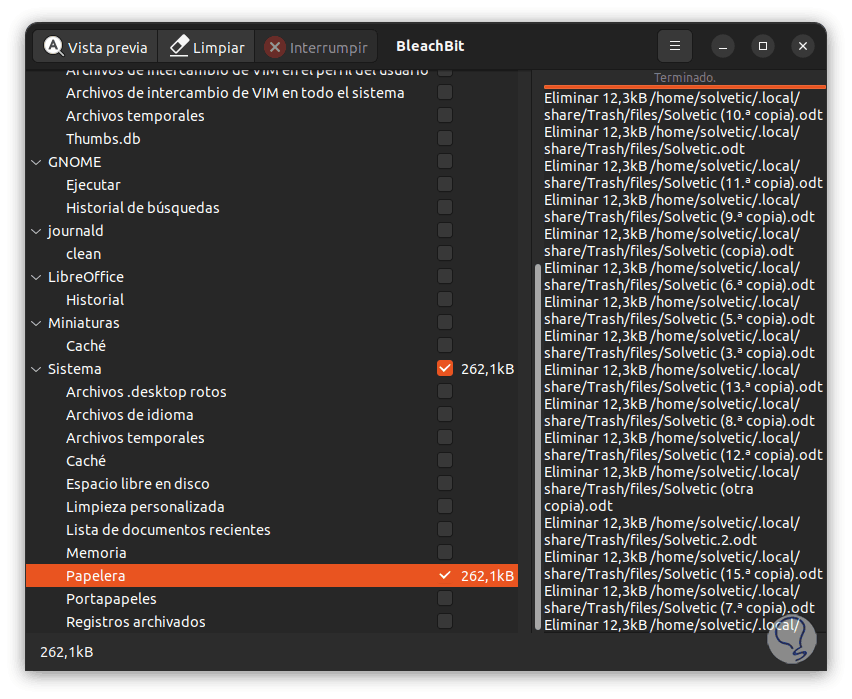This screenshot has width=852, height=699.
Task: Select the Thumbs.db row
Action: 272,139
